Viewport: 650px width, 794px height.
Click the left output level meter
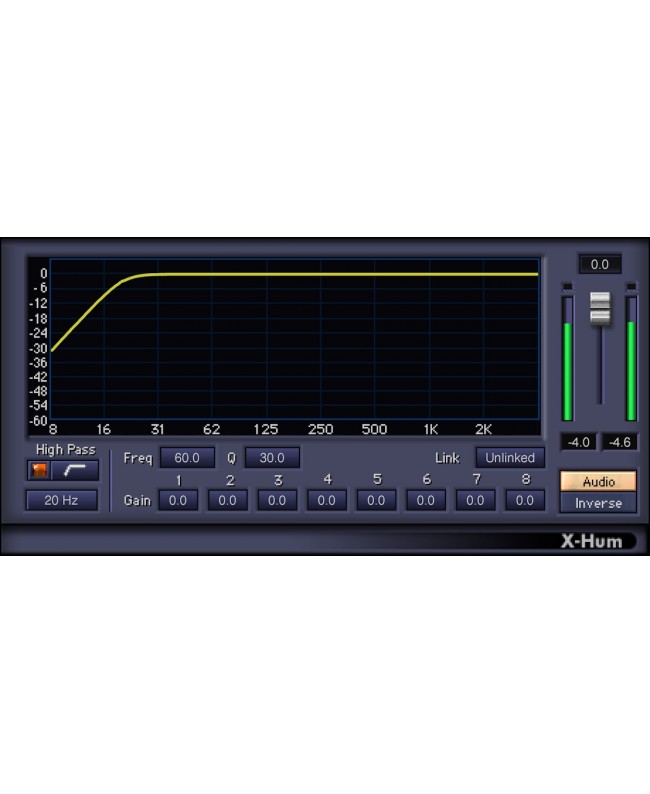coord(568,359)
